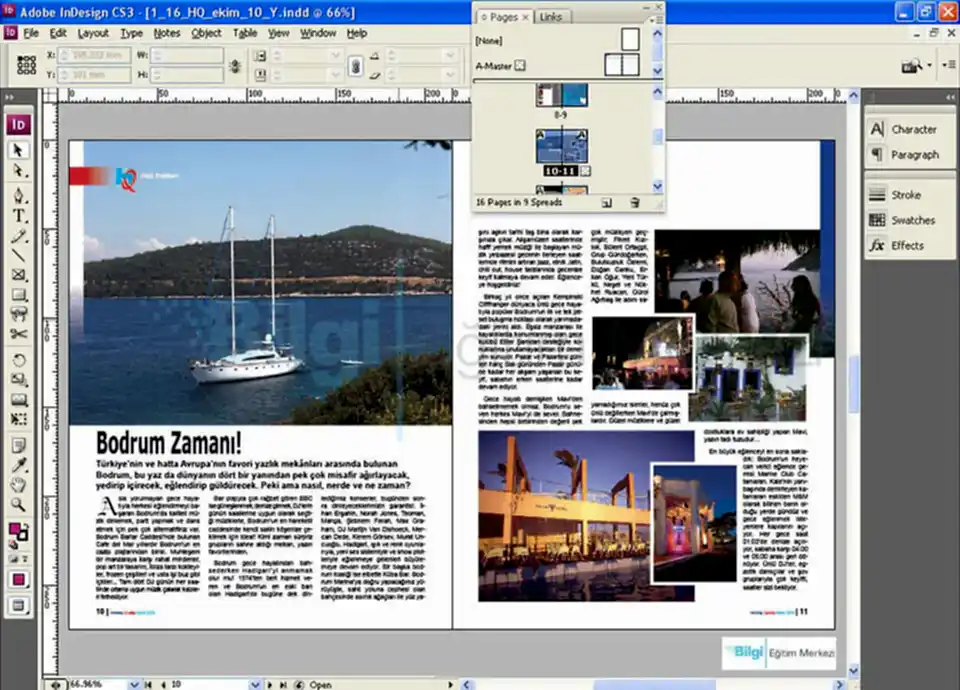The image size is (960, 690).
Task: Open the Layout menu
Action: point(93,33)
